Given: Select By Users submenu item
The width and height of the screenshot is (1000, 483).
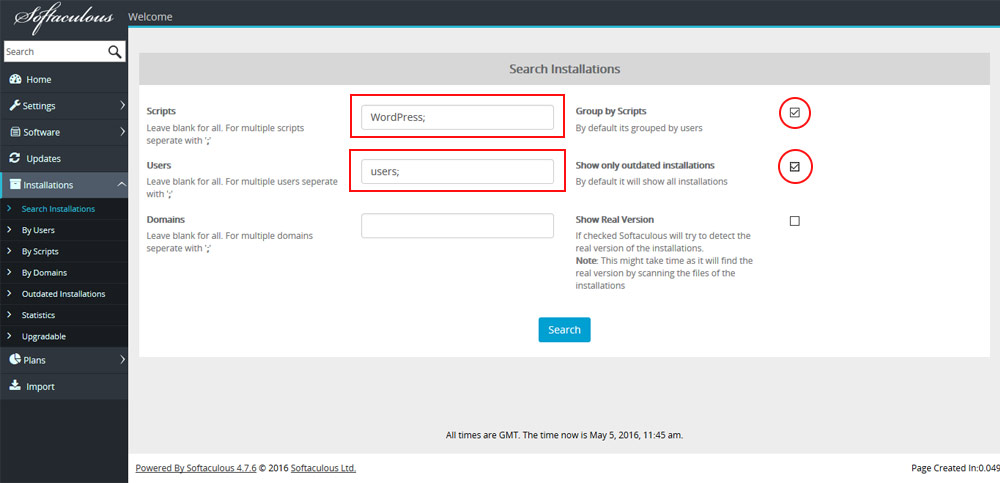Looking at the screenshot, I should coord(38,230).
